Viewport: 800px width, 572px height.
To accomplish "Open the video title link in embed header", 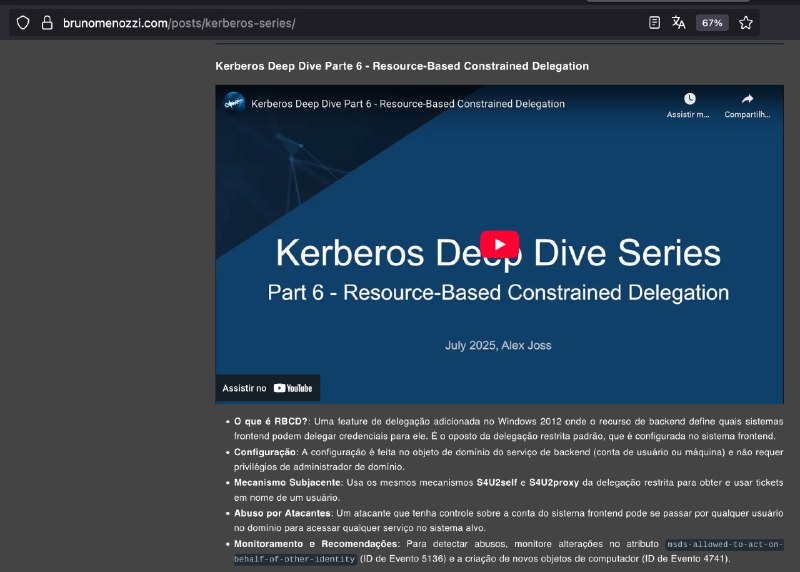I will [x=408, y=104].
